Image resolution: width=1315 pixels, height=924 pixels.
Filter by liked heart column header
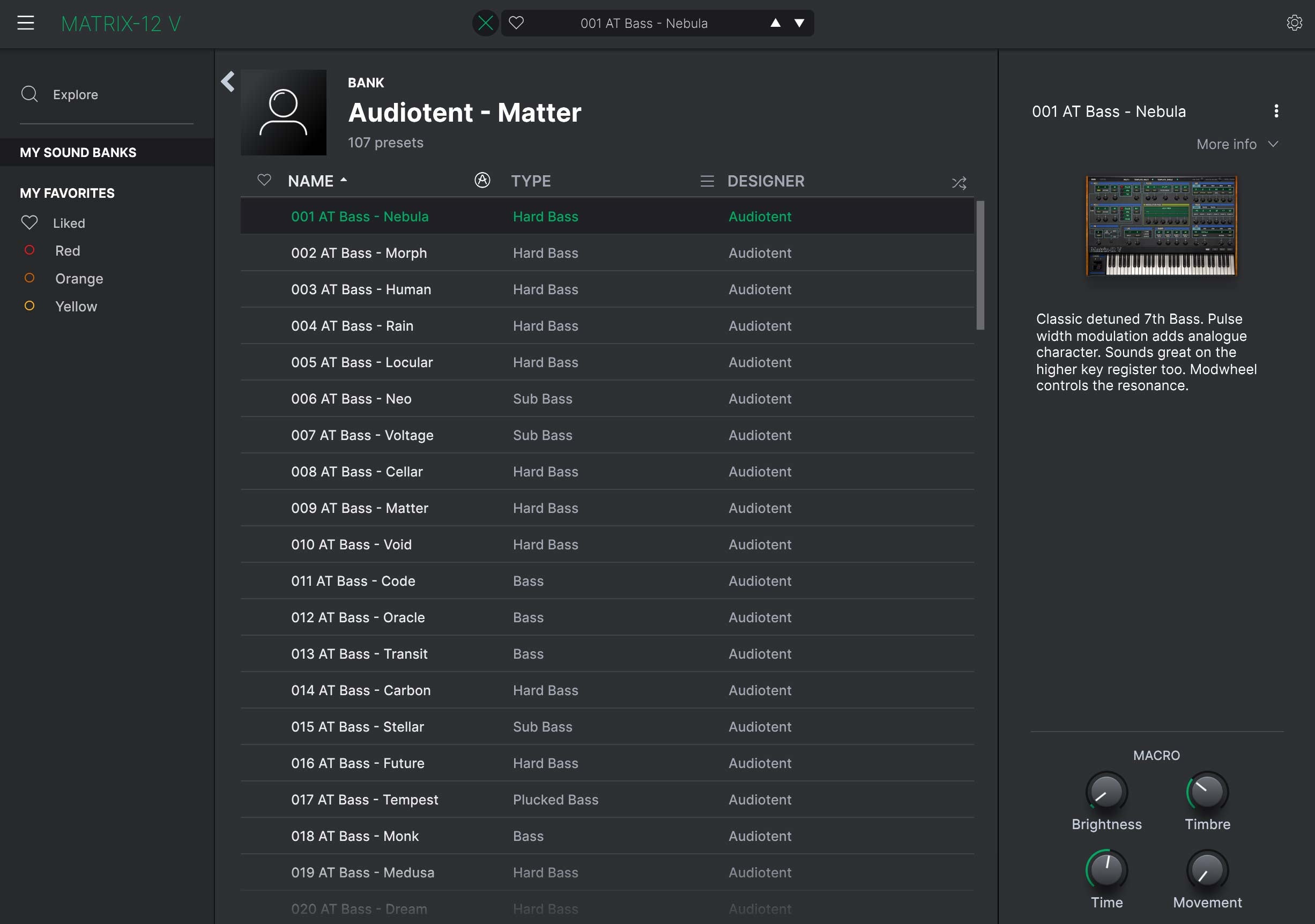pos(264,180)
